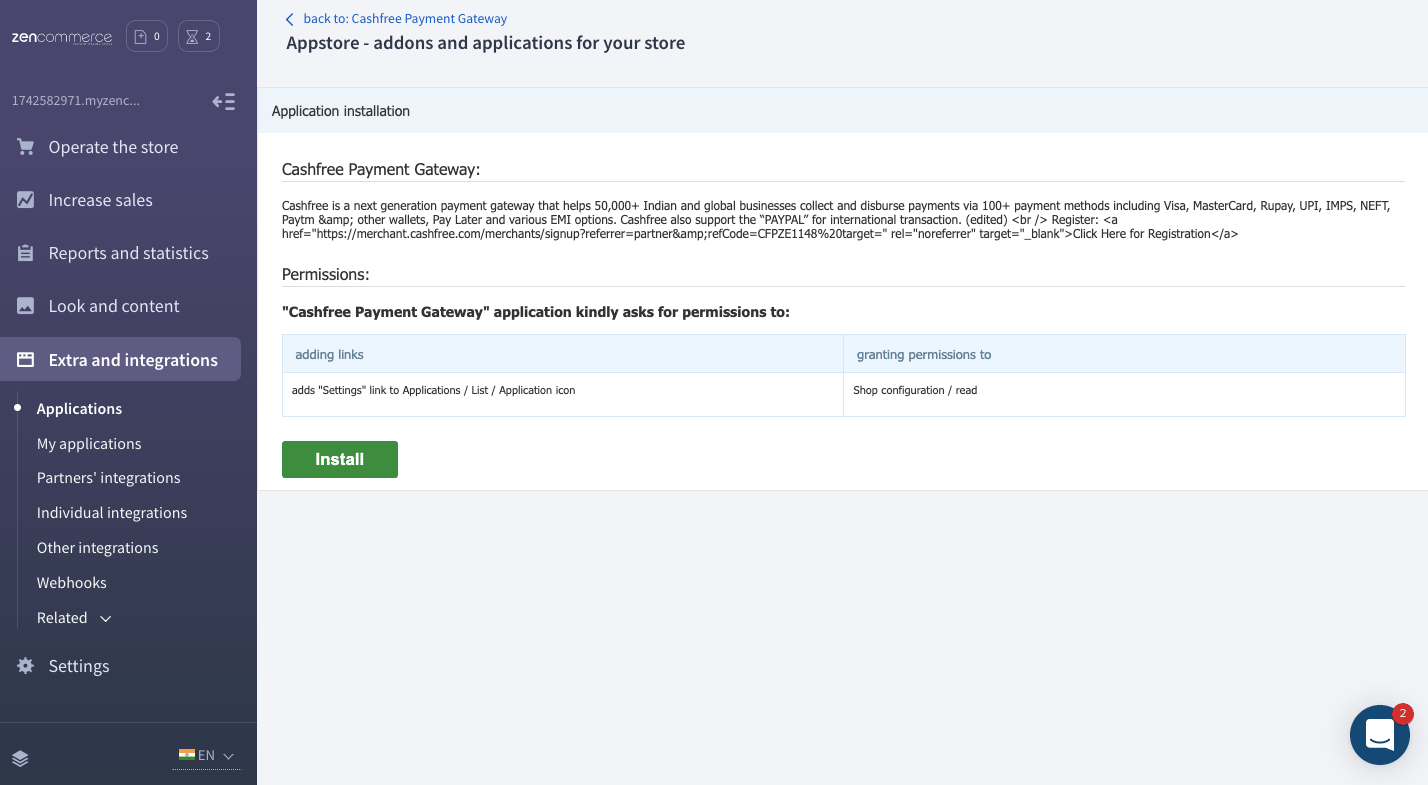Click the clipboard icon beside Reports and statistics
1428x785 pixels.
click(26, 253)
